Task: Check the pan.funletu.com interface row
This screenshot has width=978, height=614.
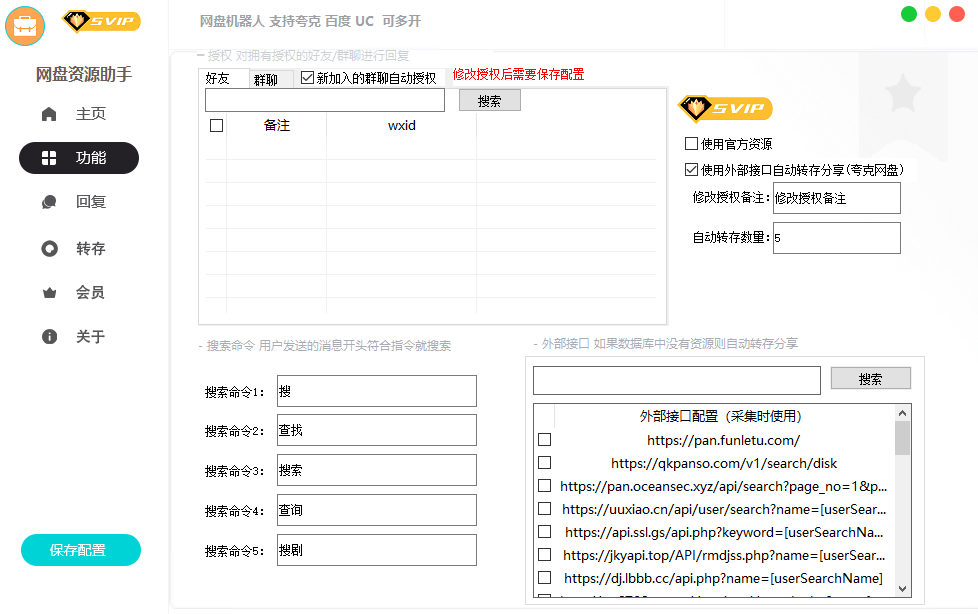Action: [544, 440]
